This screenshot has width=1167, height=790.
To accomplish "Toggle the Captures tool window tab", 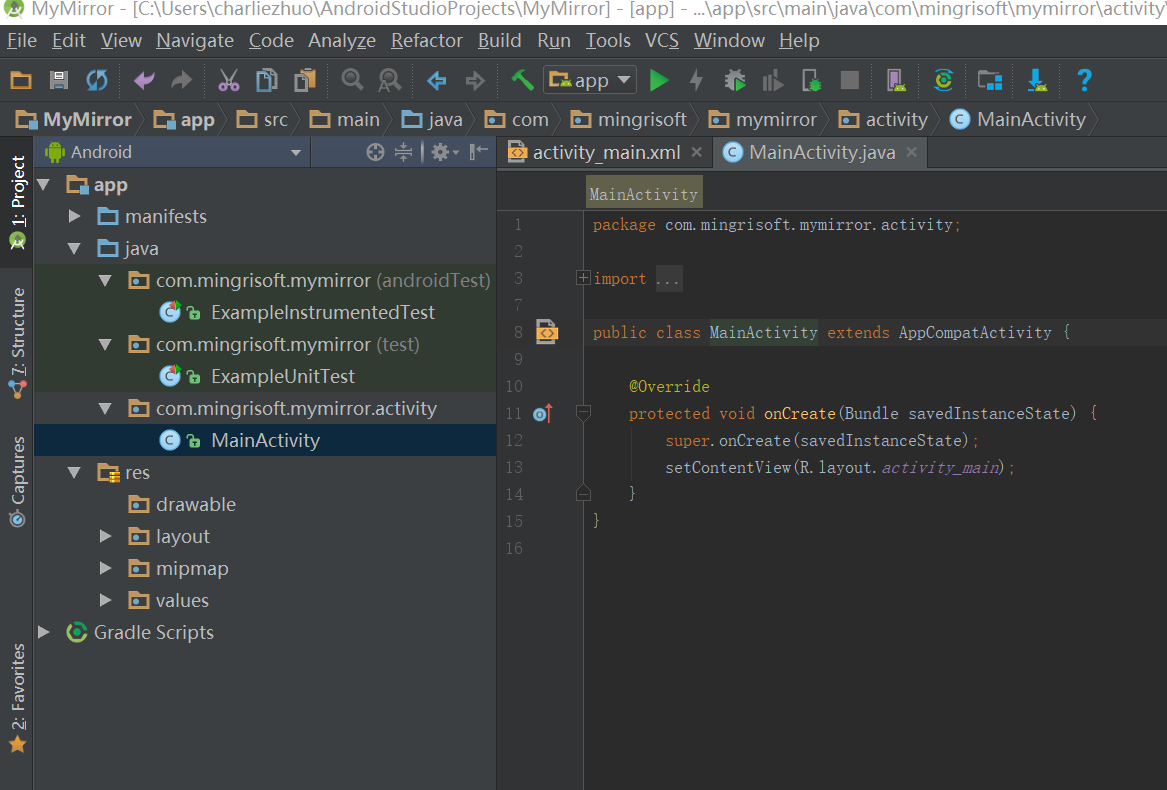I will (17, 482).
